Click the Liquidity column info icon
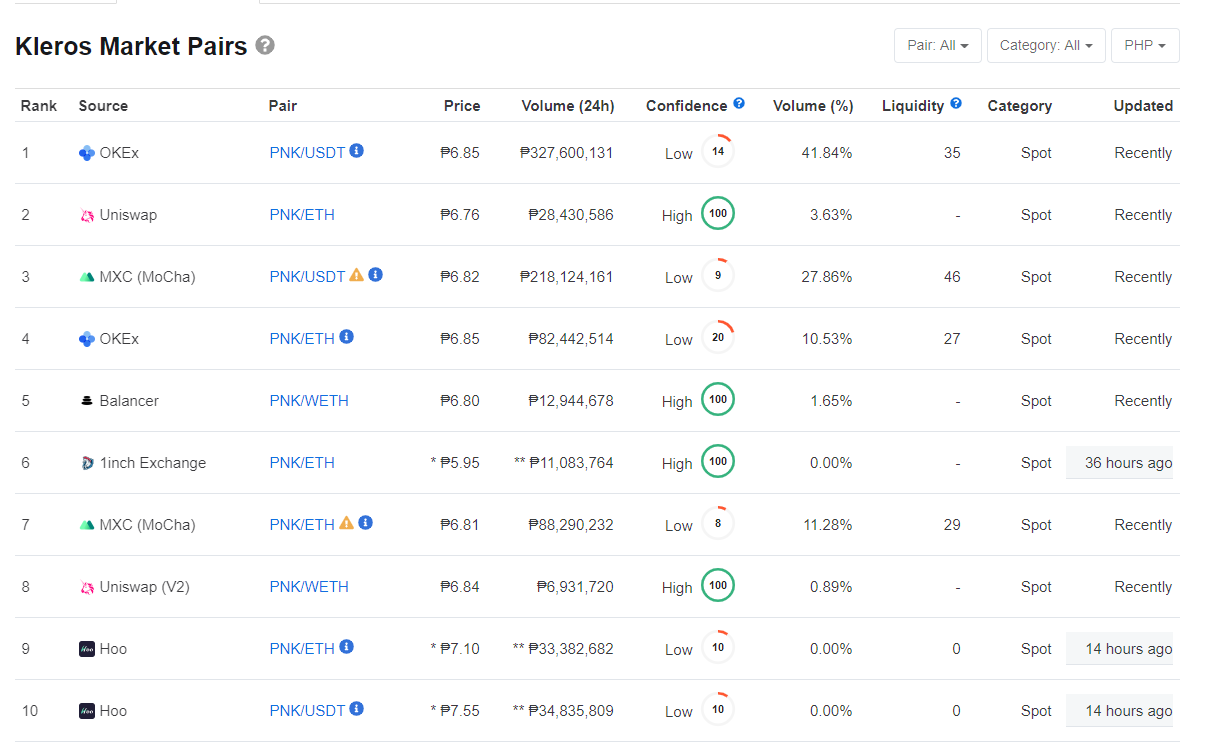The height and width of the screenshot is (748, 1220). [956, 103]
